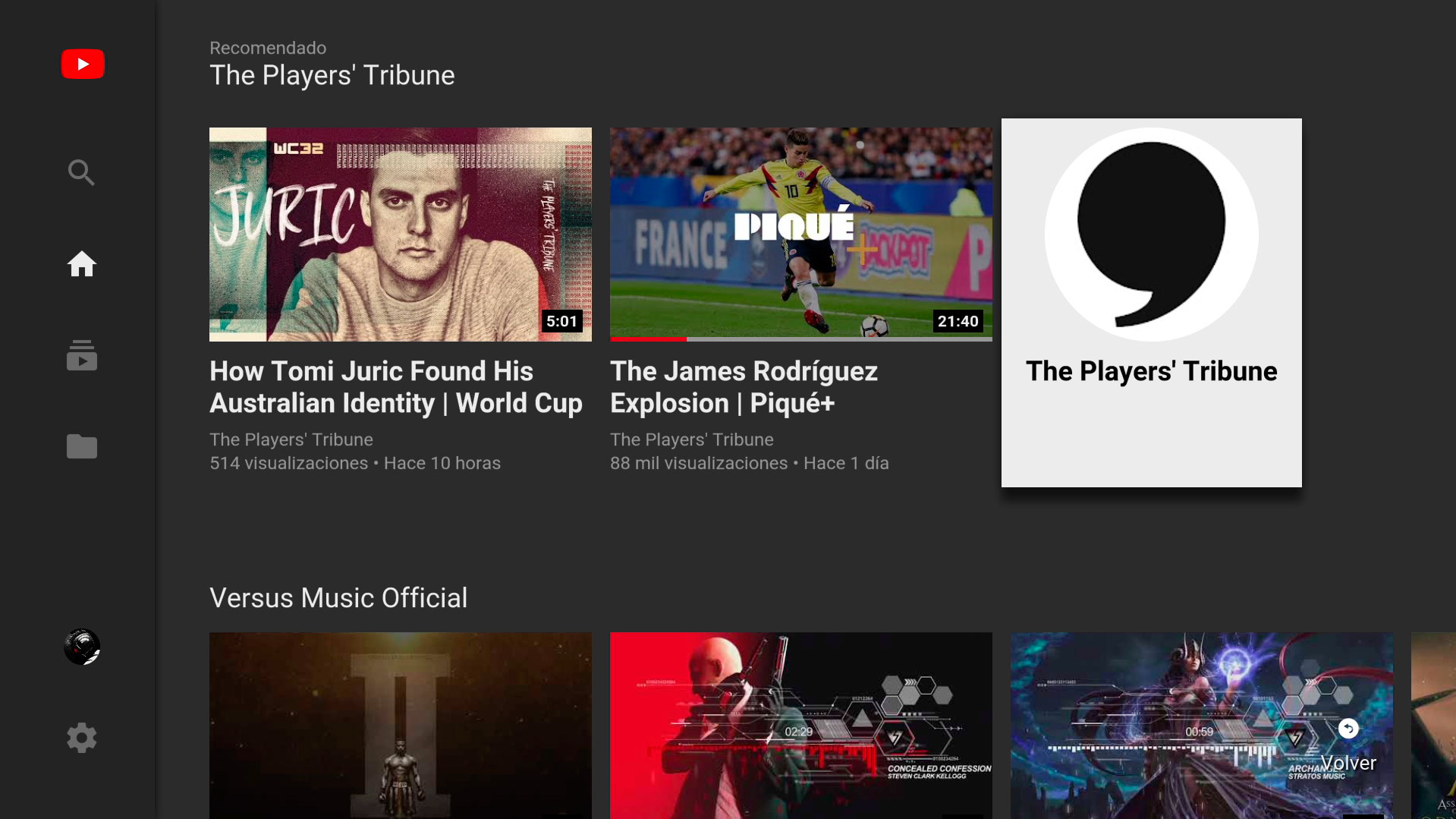This screenshot has width=1456, height=819.
Task: Click the Volver back arrow icon
Action: (1348, 729)
